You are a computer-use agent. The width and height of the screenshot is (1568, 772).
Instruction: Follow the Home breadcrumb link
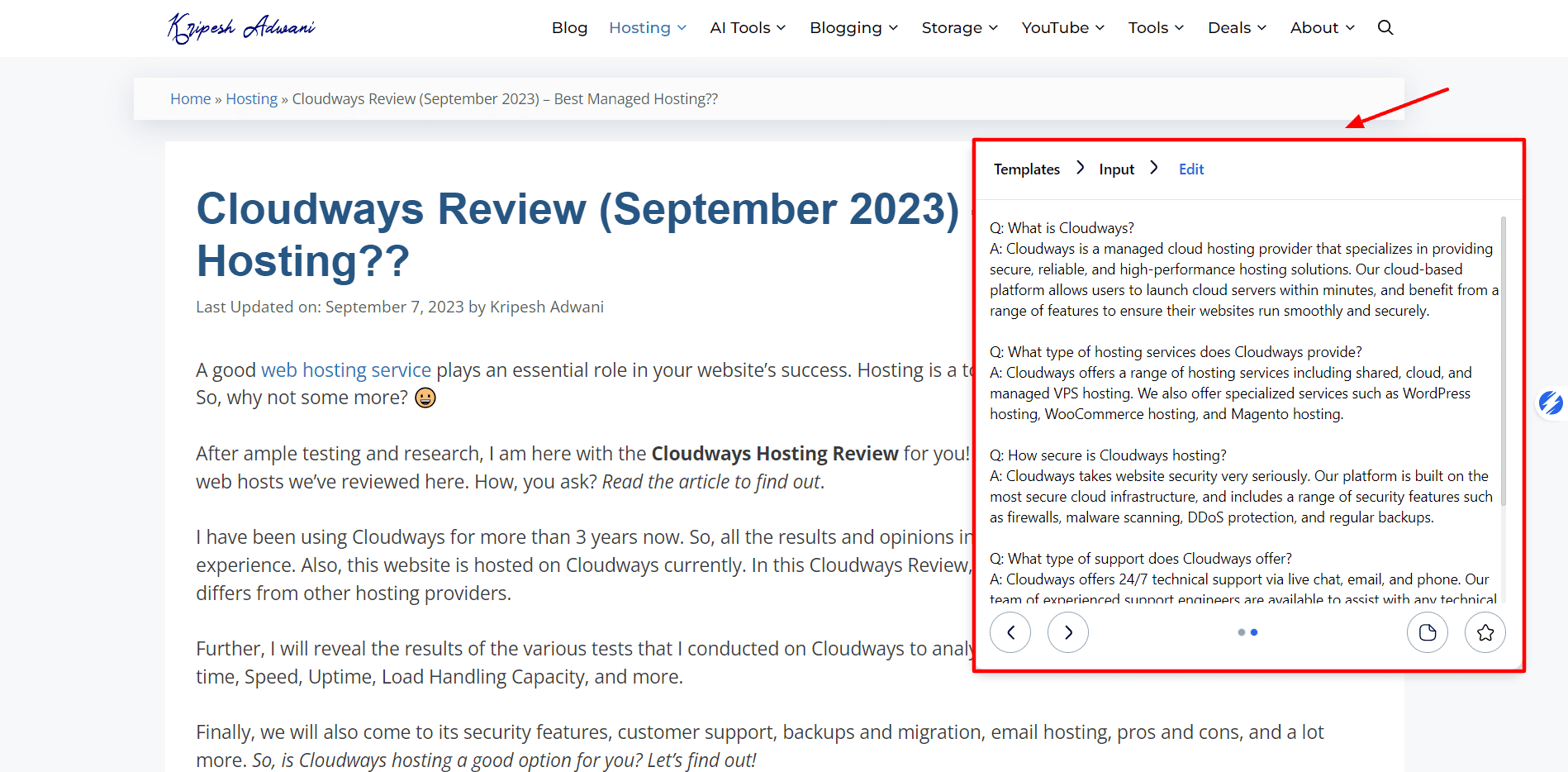click(x=191, y=99)
